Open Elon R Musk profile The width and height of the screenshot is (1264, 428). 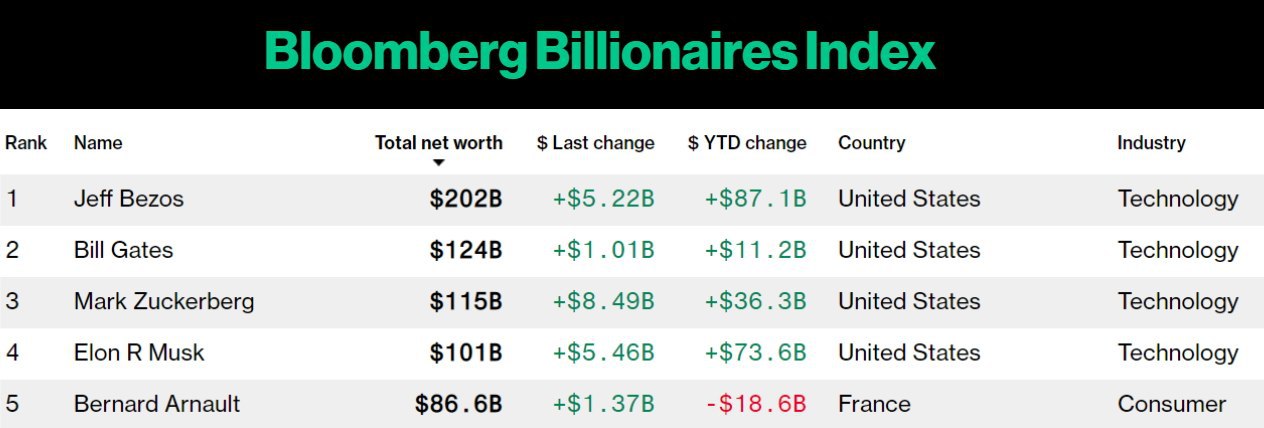(x=138, y=352)
